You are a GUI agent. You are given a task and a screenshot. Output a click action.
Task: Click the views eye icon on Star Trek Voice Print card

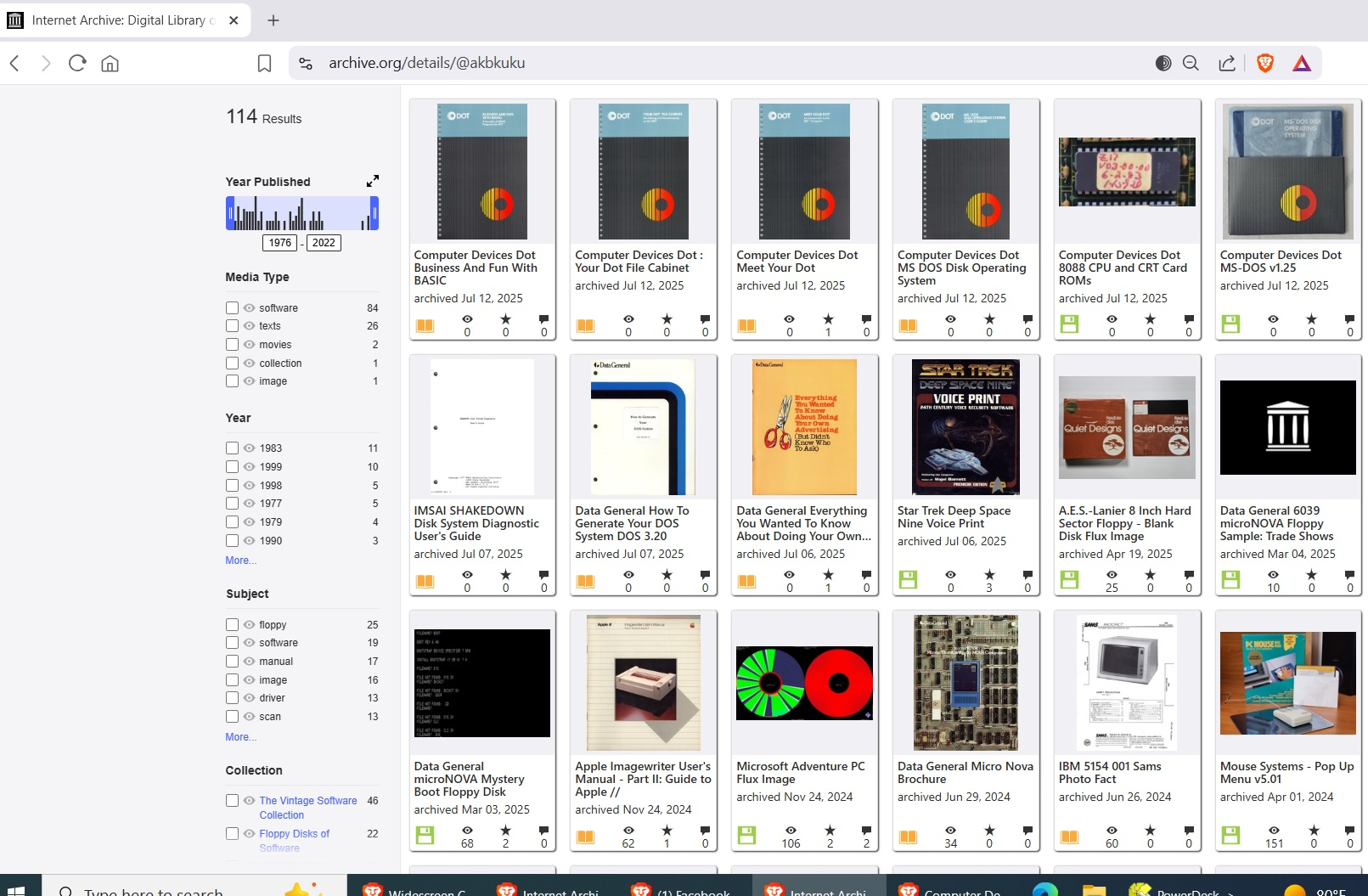(950, 575)
